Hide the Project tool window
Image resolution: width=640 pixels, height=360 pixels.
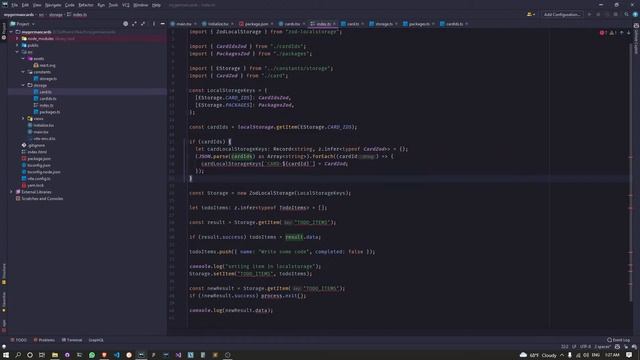tap(162, 24)
